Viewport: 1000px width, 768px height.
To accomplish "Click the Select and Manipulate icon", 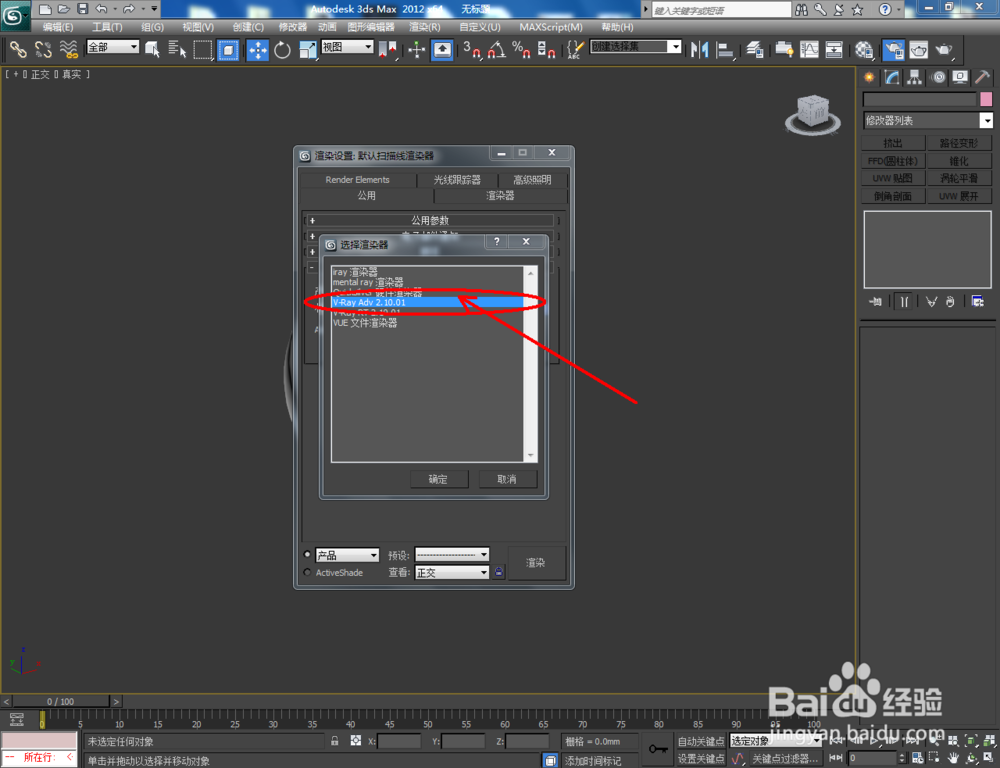I will (x=416, y=49).
